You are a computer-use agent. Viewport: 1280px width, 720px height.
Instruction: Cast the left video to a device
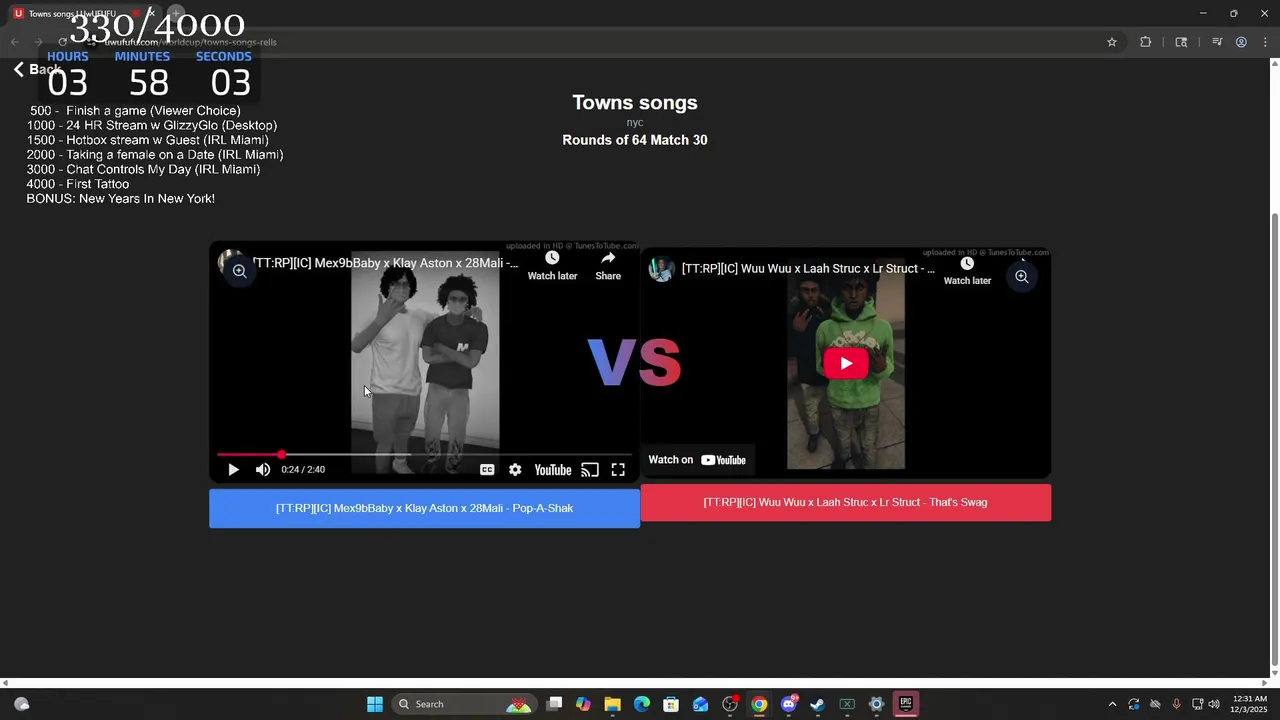click(x=590, y=470)
